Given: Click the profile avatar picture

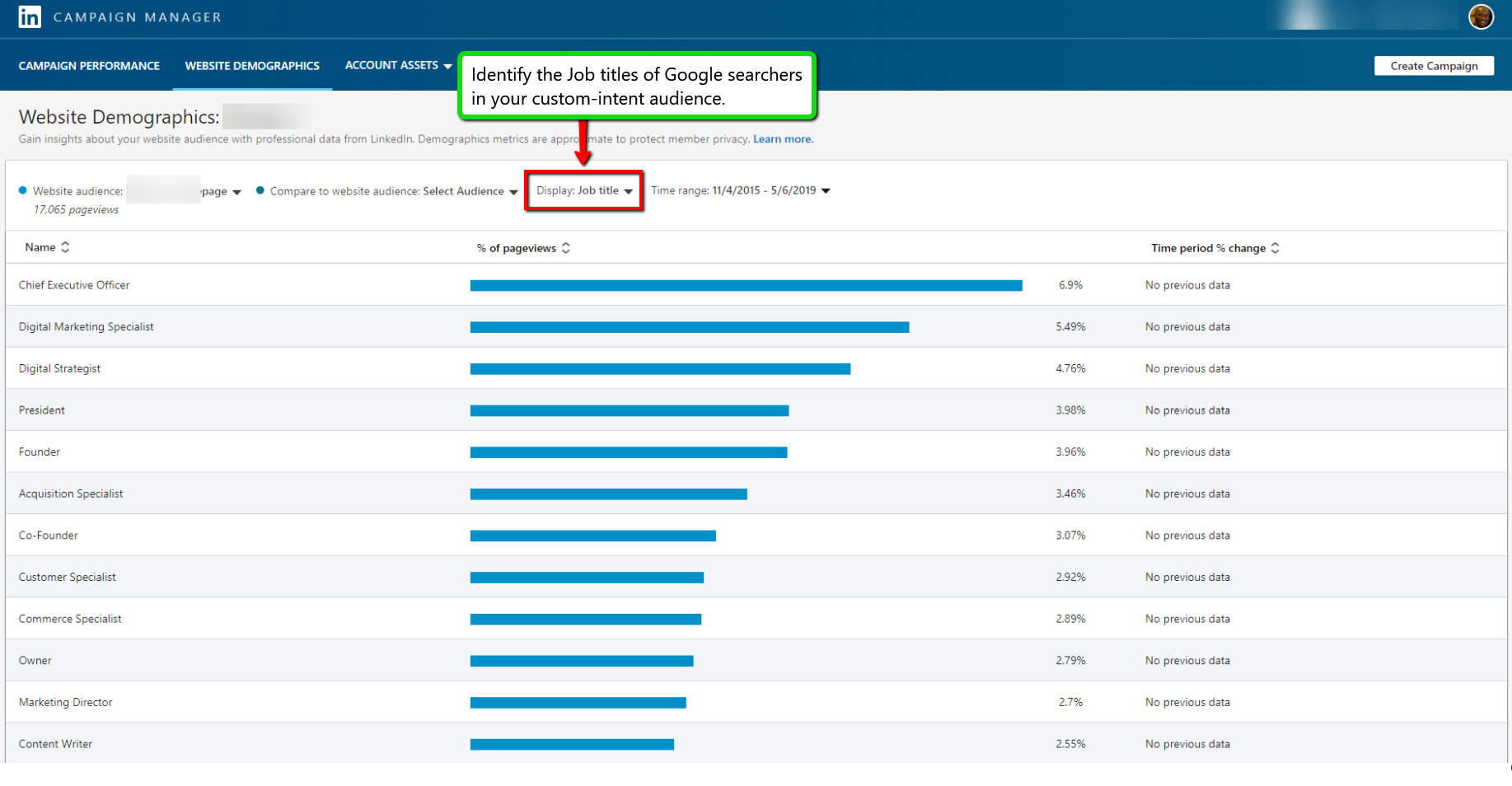Looking at the screenshot, I should 1481,16.
